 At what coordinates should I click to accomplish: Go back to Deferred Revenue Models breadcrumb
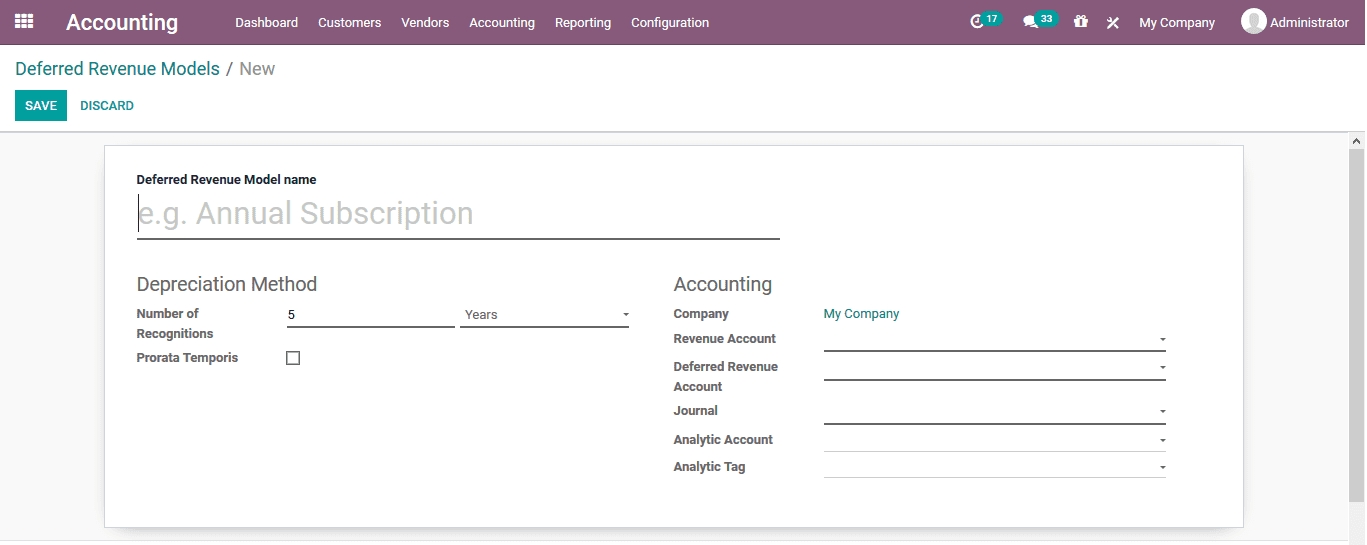(x=117, y=69)
